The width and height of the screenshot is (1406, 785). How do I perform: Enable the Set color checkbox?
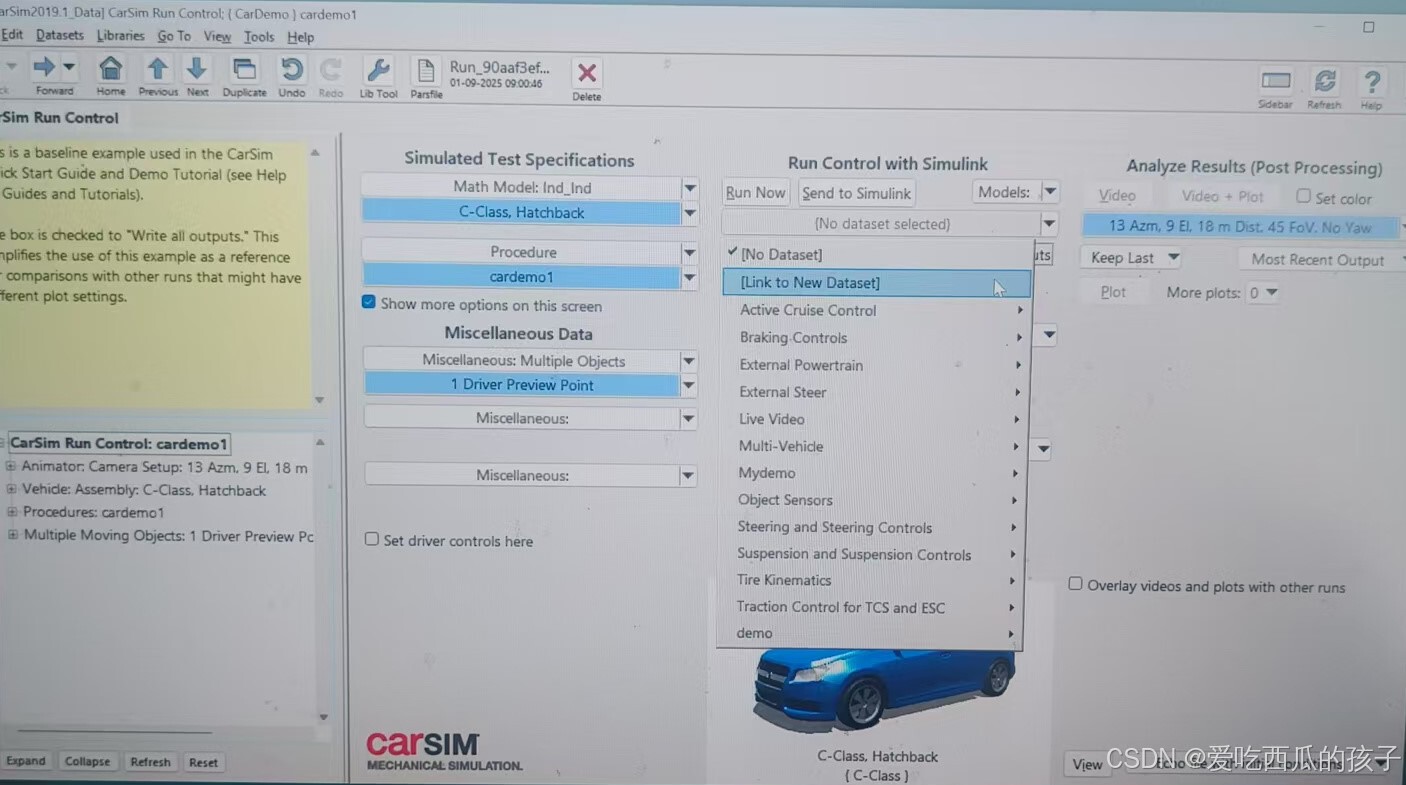click(x=1304, y=196)
